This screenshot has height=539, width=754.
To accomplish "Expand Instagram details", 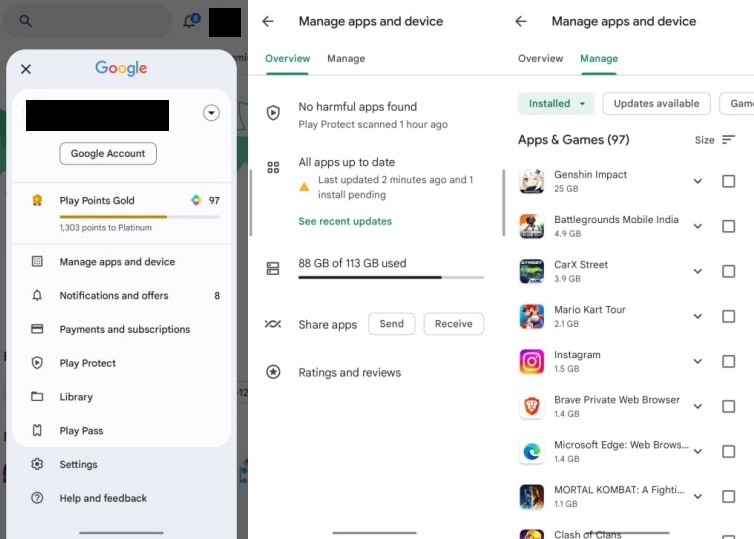I will click(698, 361).
